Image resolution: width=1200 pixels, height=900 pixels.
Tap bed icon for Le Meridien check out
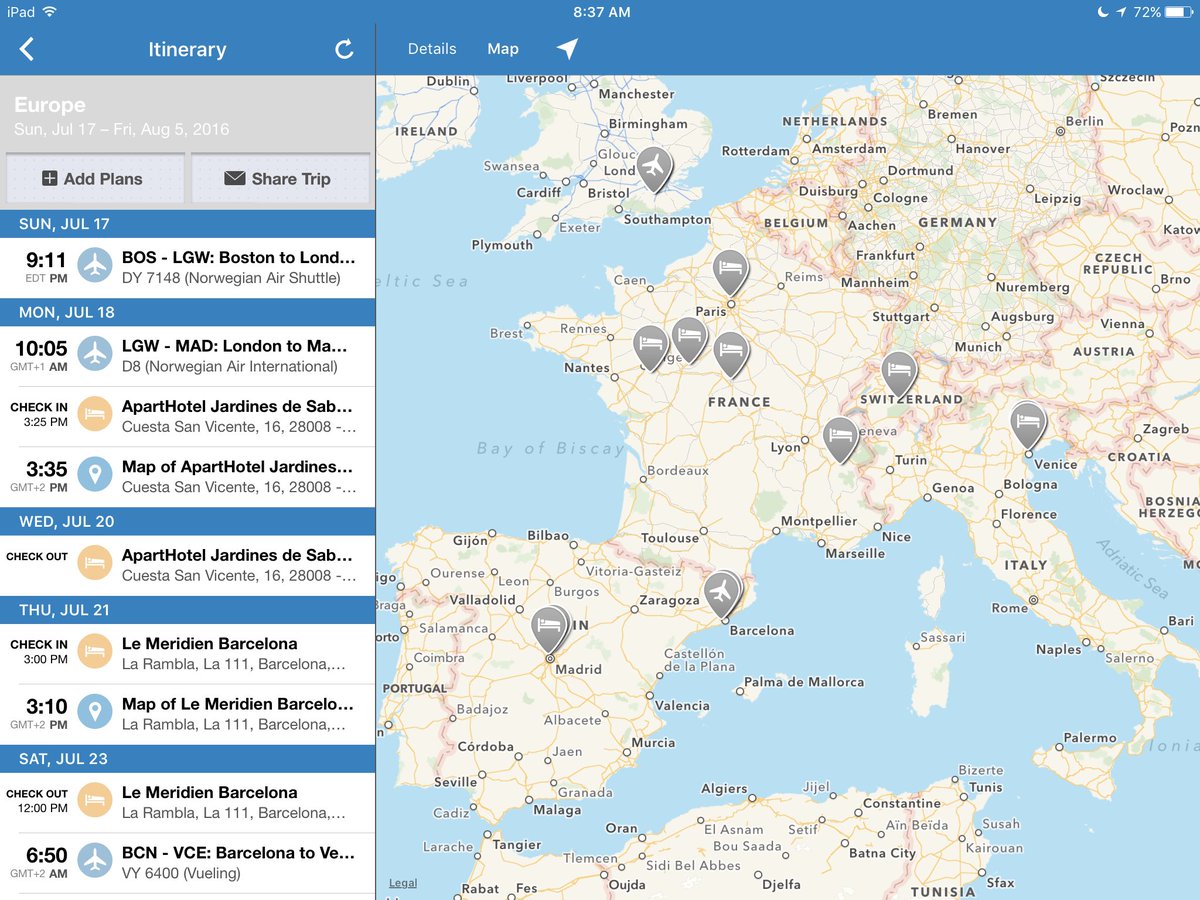(x=95, y=801)
